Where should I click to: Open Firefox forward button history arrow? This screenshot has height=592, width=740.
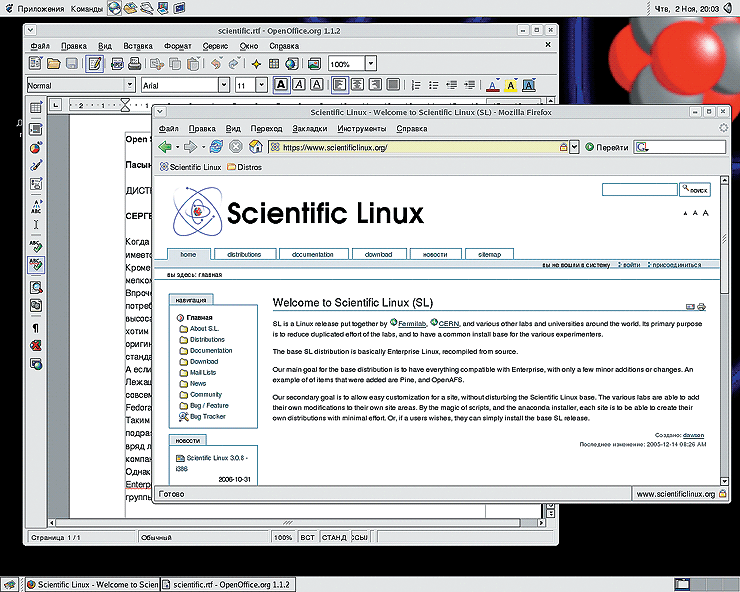click(203, 147)
